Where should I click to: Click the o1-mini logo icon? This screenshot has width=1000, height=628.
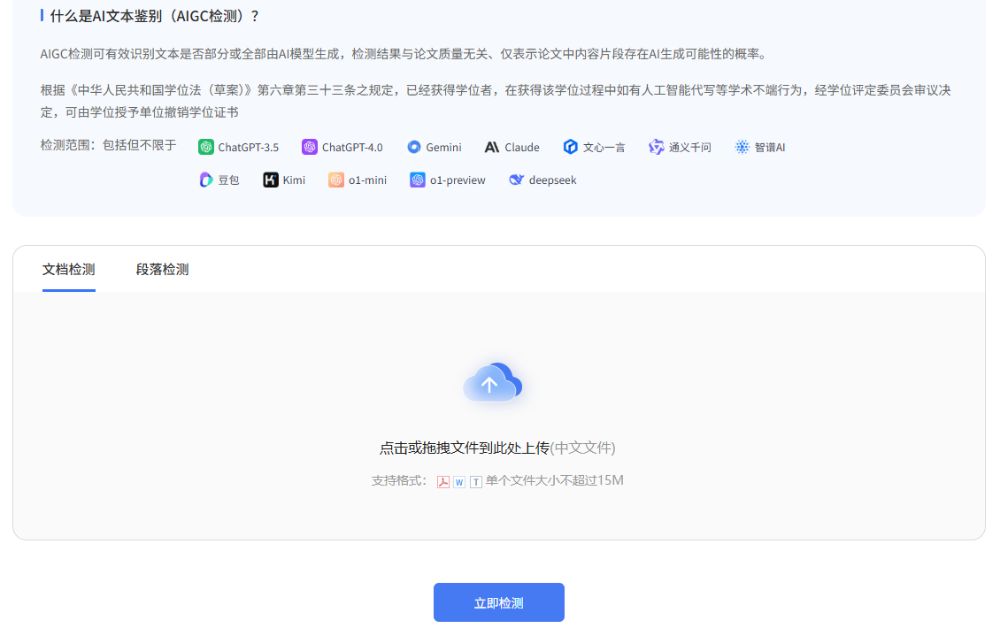pos(337,180)
